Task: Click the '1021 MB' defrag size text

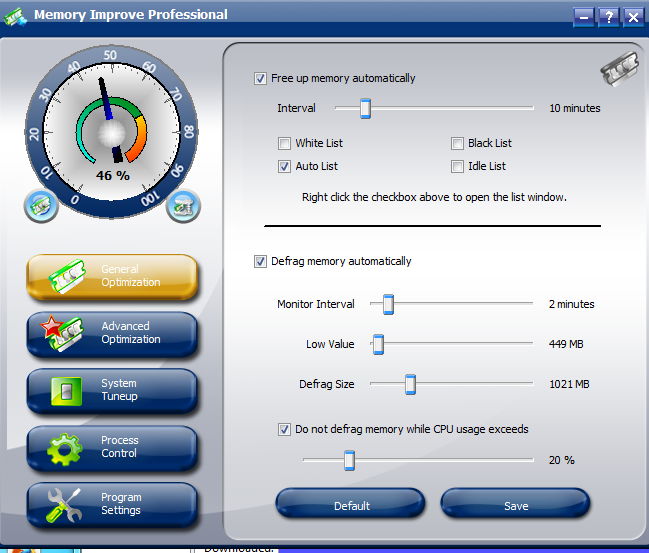Action: point(569,384)
